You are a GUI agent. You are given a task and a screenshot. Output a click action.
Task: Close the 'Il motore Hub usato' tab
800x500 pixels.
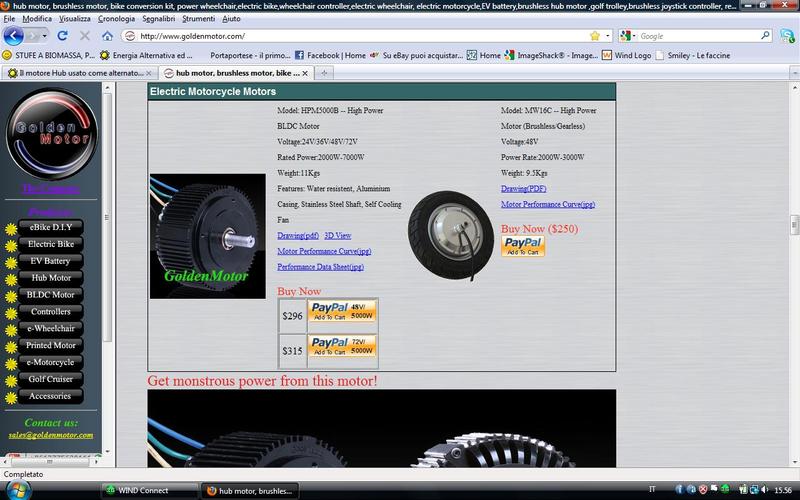coord(149,73)
